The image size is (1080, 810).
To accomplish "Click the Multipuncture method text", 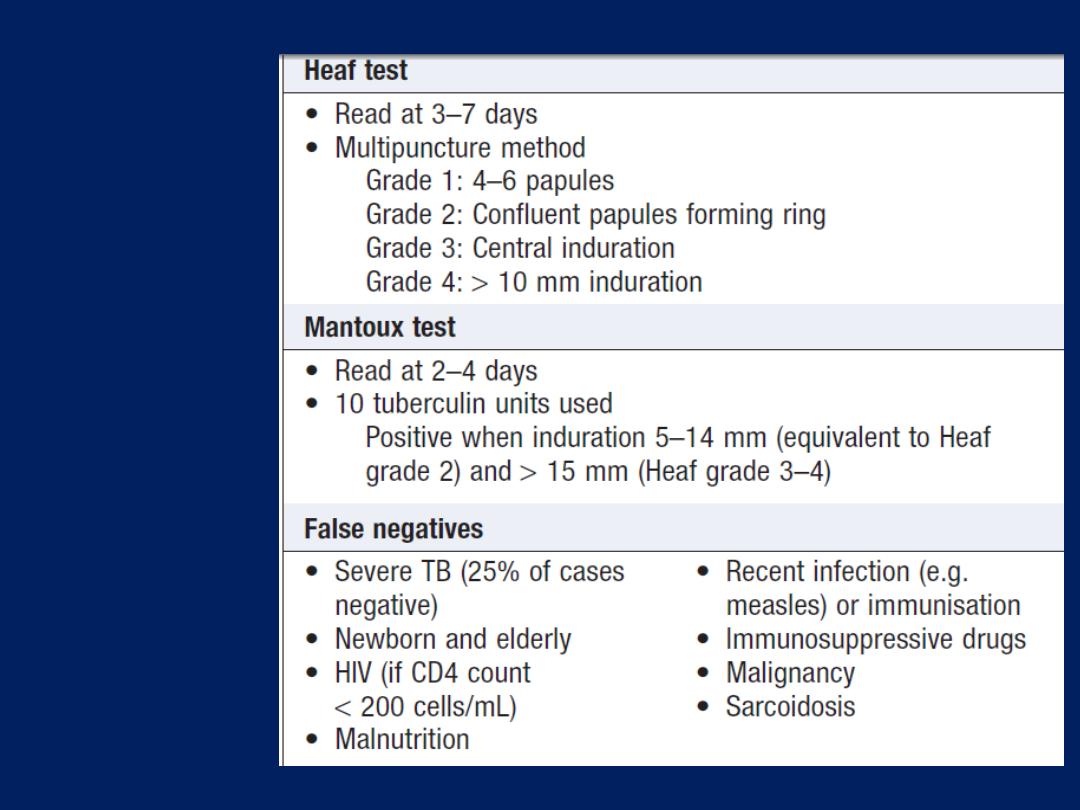I will (x=460, y=148).
